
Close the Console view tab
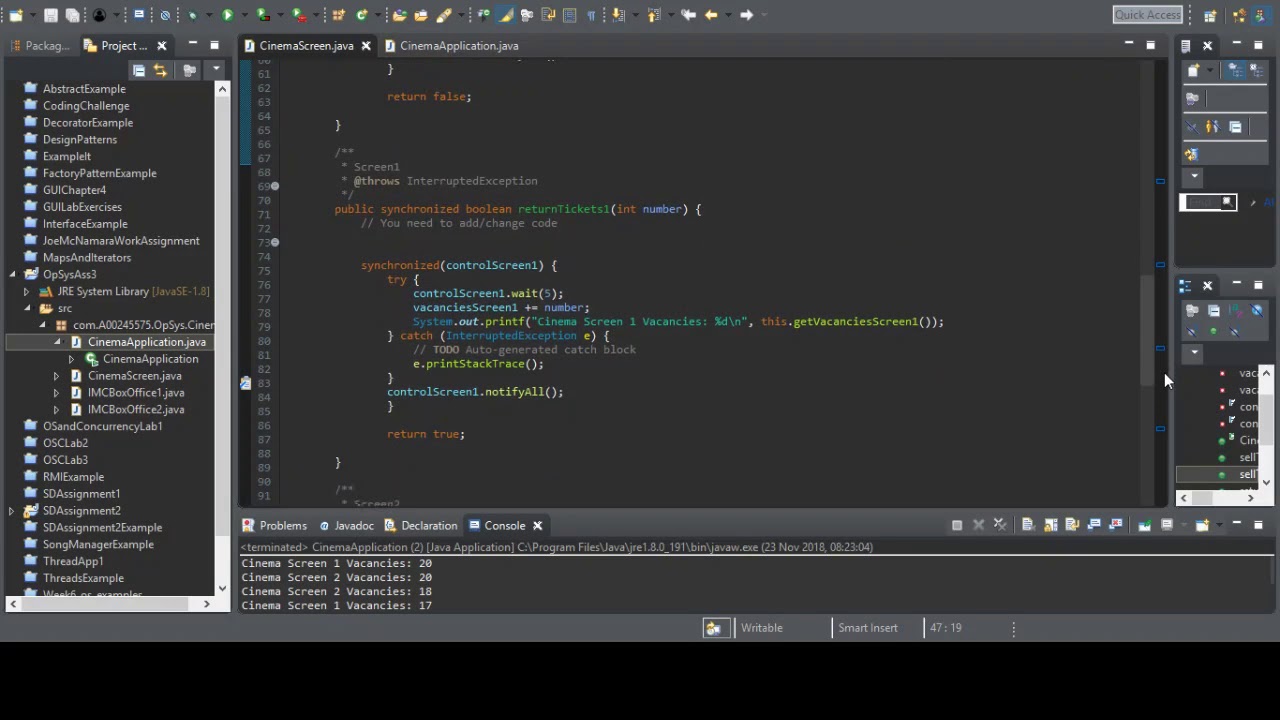click(x=537, y=525)
